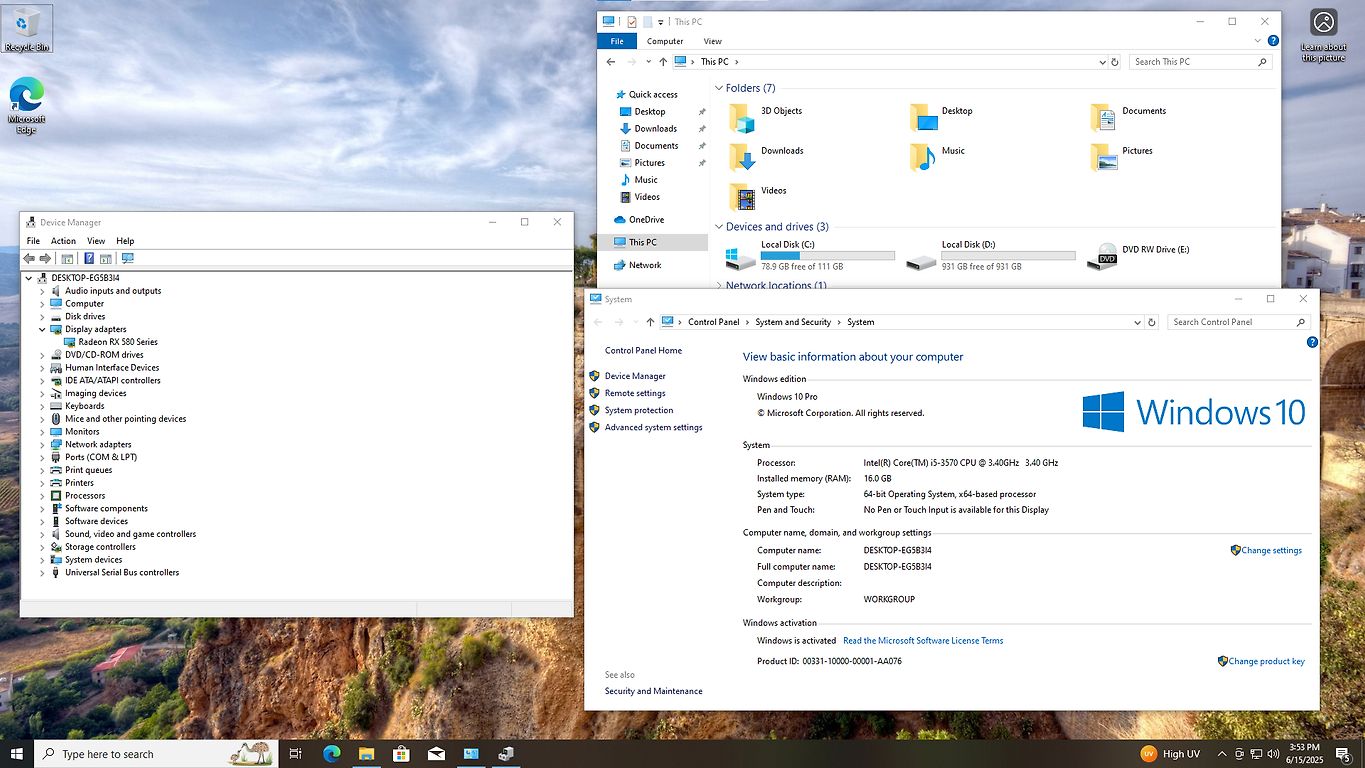Select the Videos folder in Folders group
The width and height of the screenshot is (1365, 768).
(757, 196)
